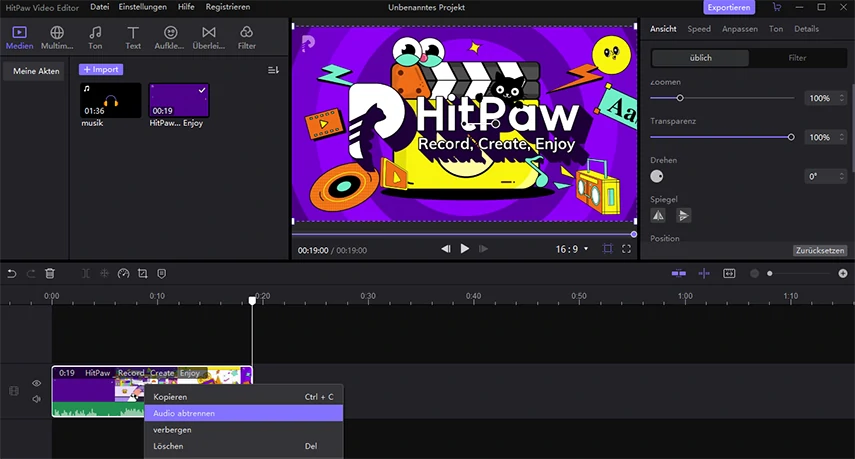
Task: Choose Audio abtrennen in the context menu
Action: coord(244,413)
